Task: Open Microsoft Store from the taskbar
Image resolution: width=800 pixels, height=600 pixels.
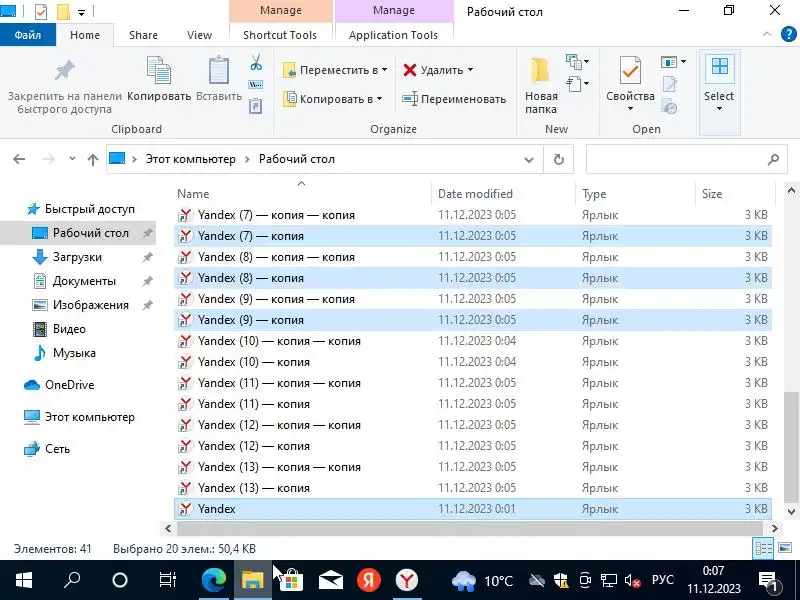Action: (291, 580)
